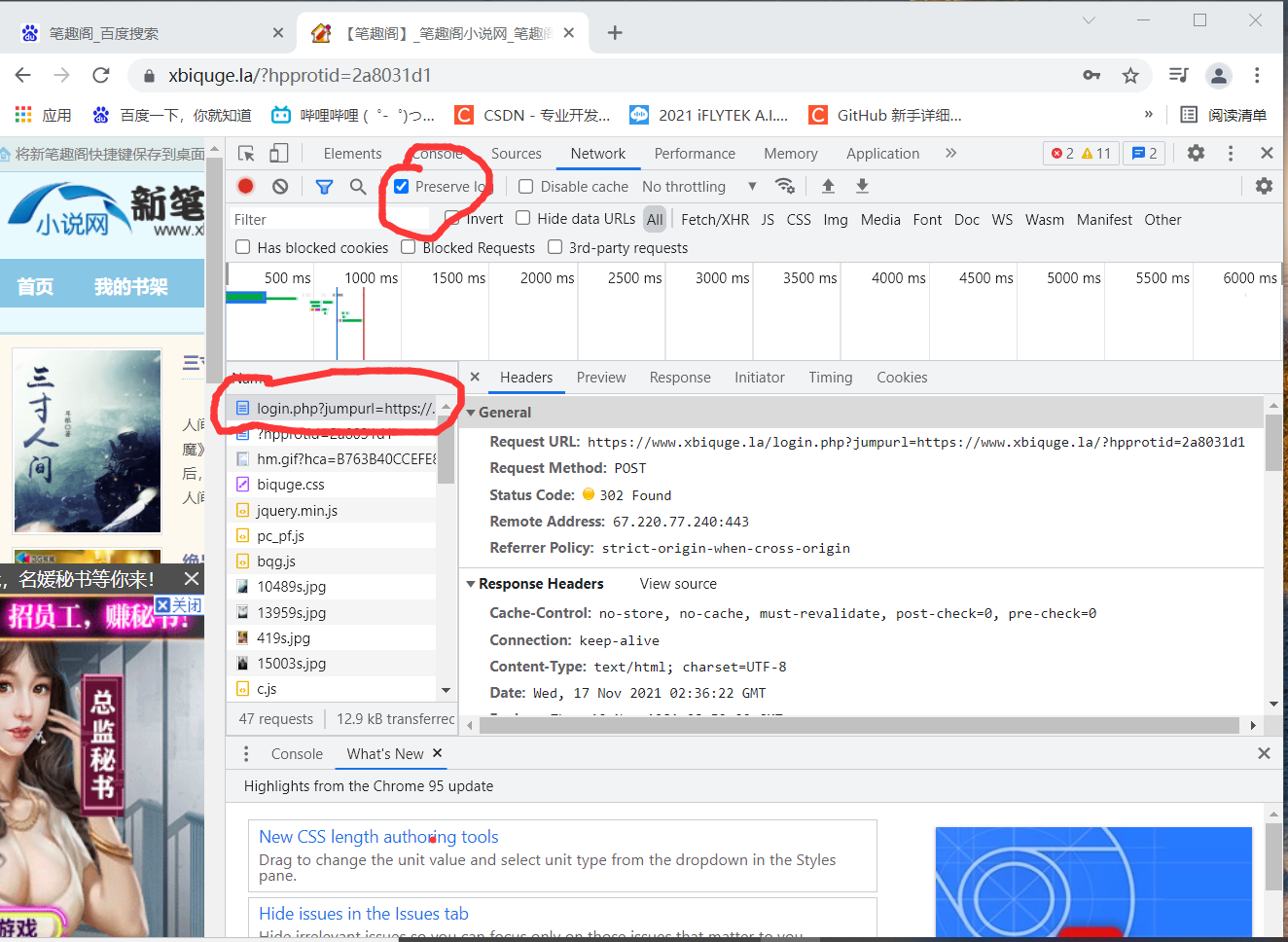Screen dimensions: 1288x942
Task: Click the book cover thumbnail 三寸人间
Action: (88, 441)
